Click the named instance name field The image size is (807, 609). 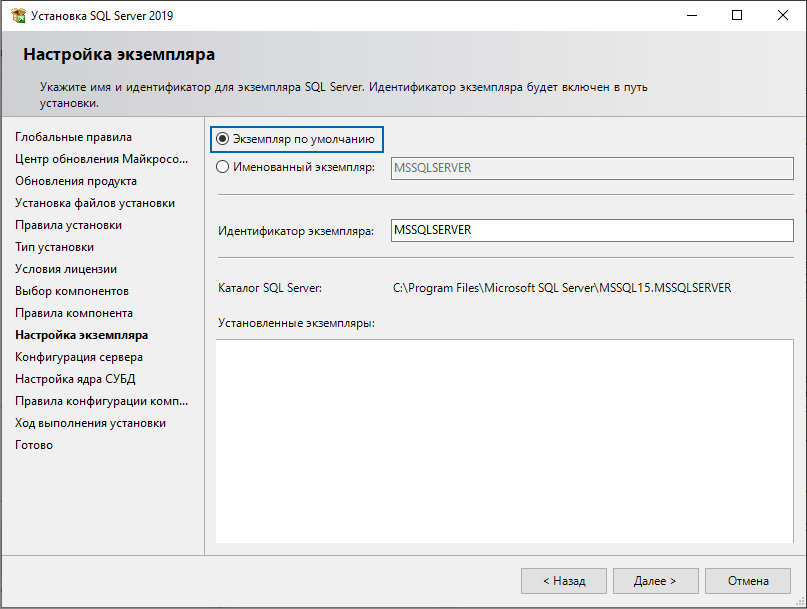592,168
